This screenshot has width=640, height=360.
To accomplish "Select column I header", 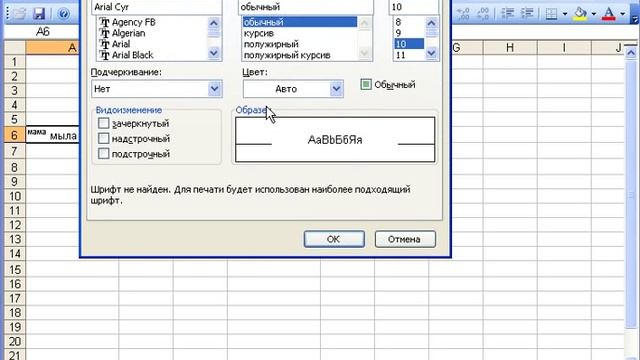I will (x=564, y=48).
